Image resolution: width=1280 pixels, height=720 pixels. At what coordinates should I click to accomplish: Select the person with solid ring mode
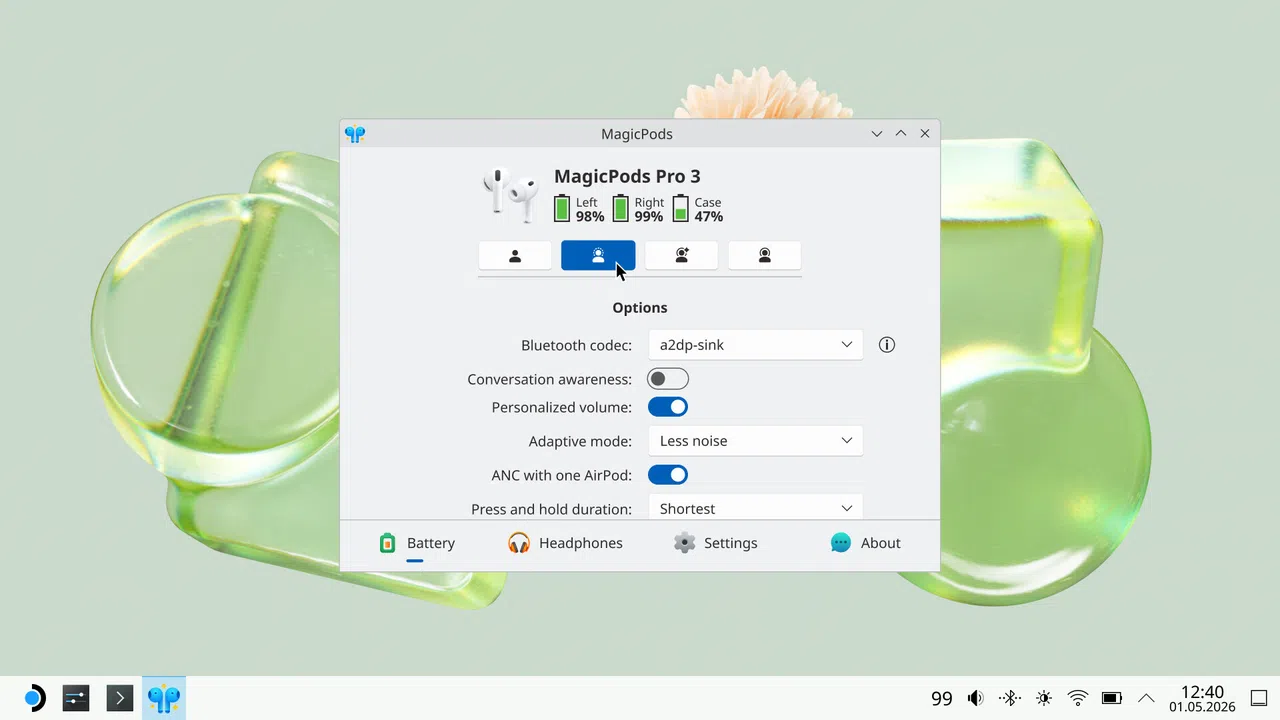click(x=764, y=256)
